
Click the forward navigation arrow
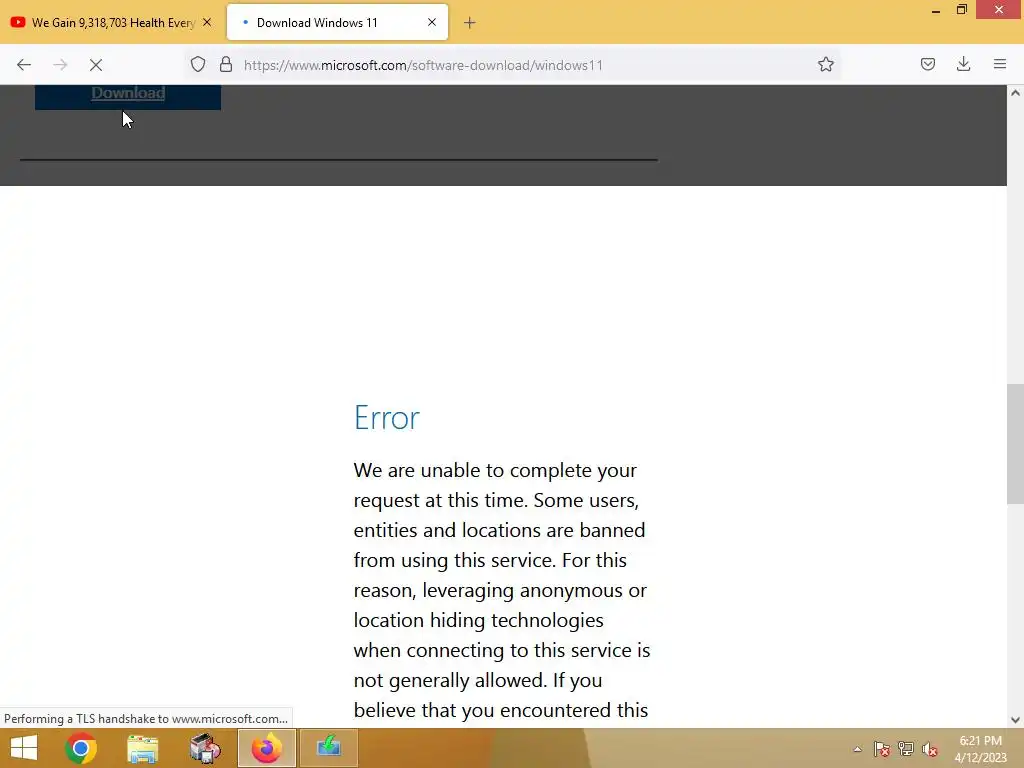(60, 65)
